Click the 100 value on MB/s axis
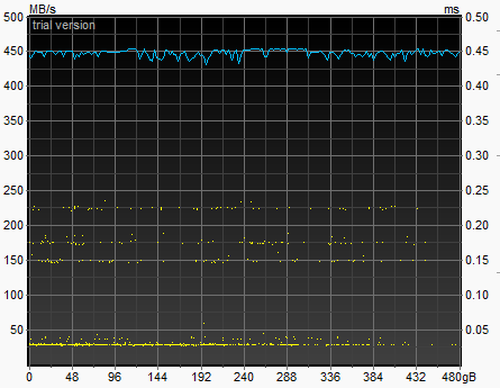This screenshot has height=388, width=500. (13, 295)
